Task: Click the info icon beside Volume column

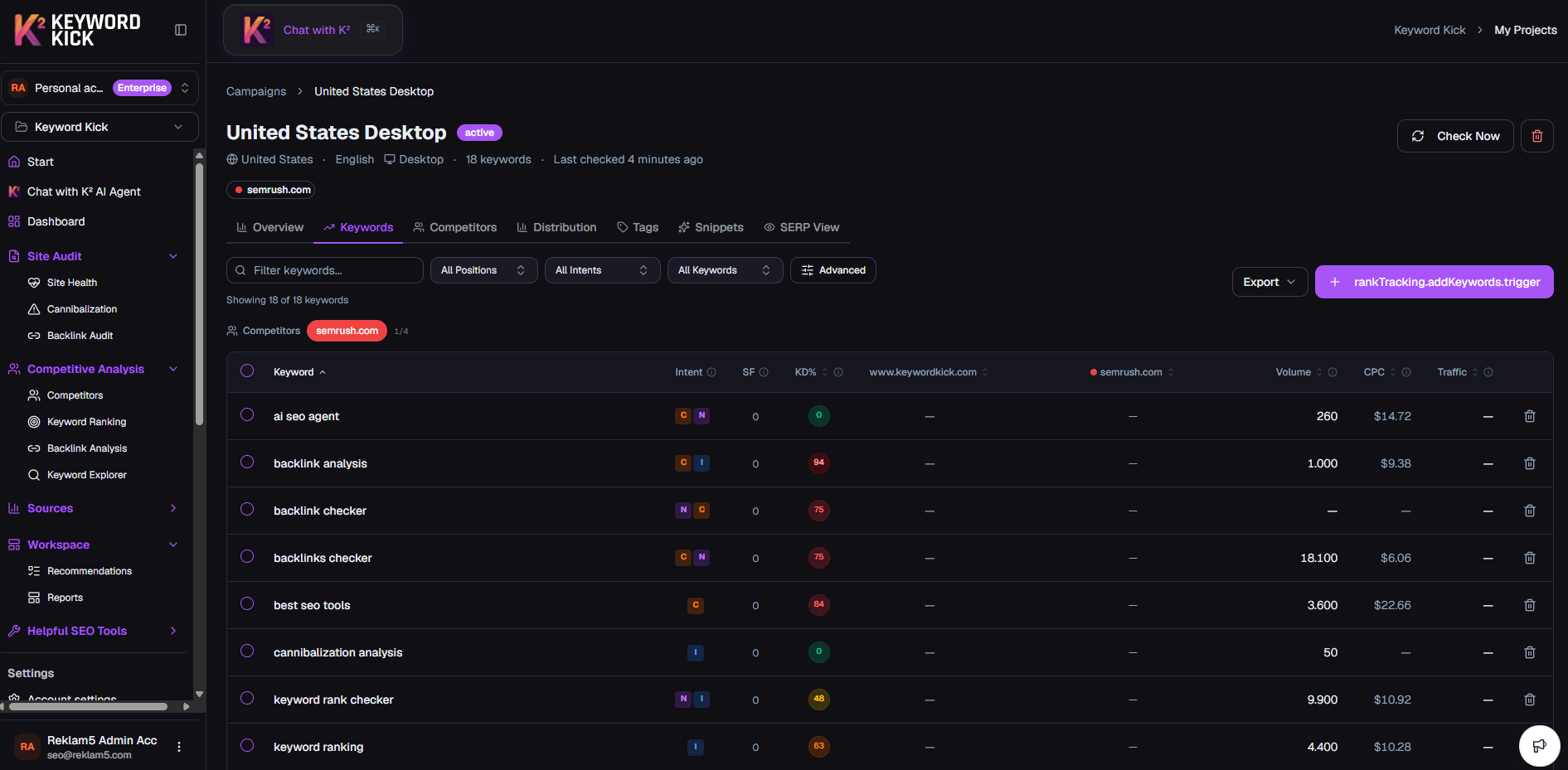Action: point(1333,372)
